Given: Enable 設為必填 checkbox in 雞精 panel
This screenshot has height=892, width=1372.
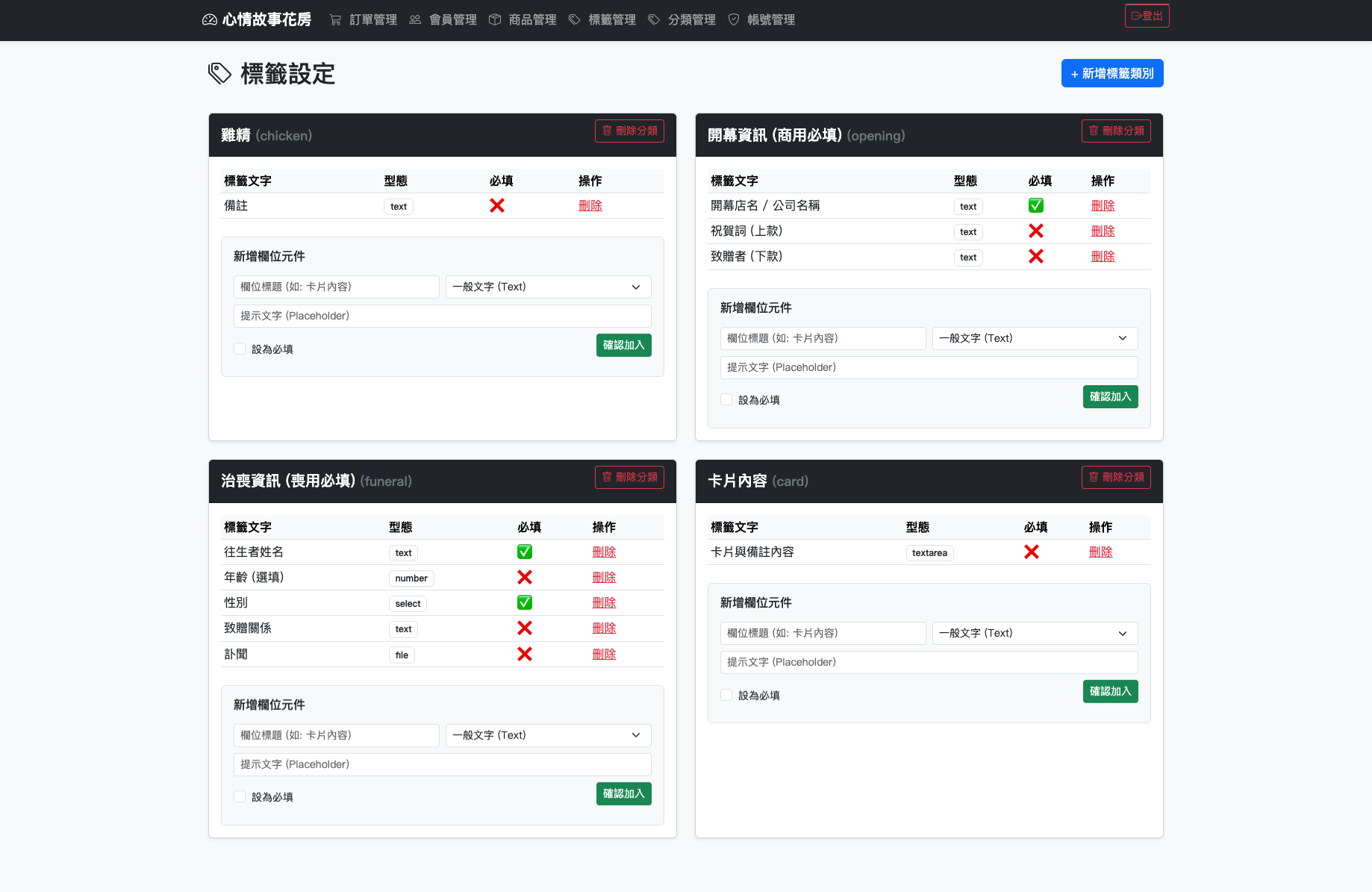Looking at the screenshot, I should pyautogui.click(x=240, y=349).
